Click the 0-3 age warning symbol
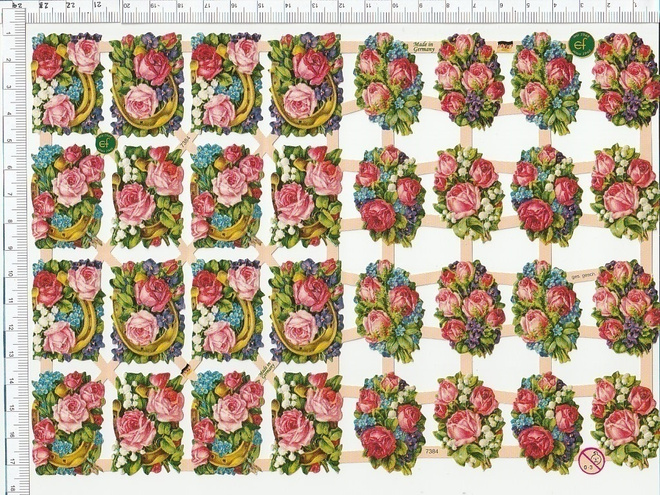 591,460
